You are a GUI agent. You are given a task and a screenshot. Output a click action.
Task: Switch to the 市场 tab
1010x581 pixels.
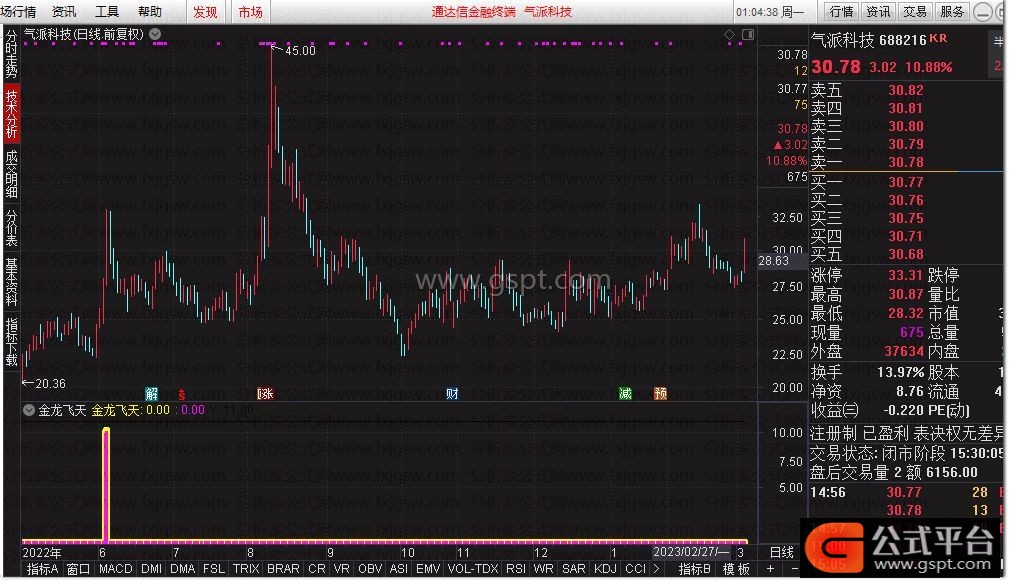point(251,12)
